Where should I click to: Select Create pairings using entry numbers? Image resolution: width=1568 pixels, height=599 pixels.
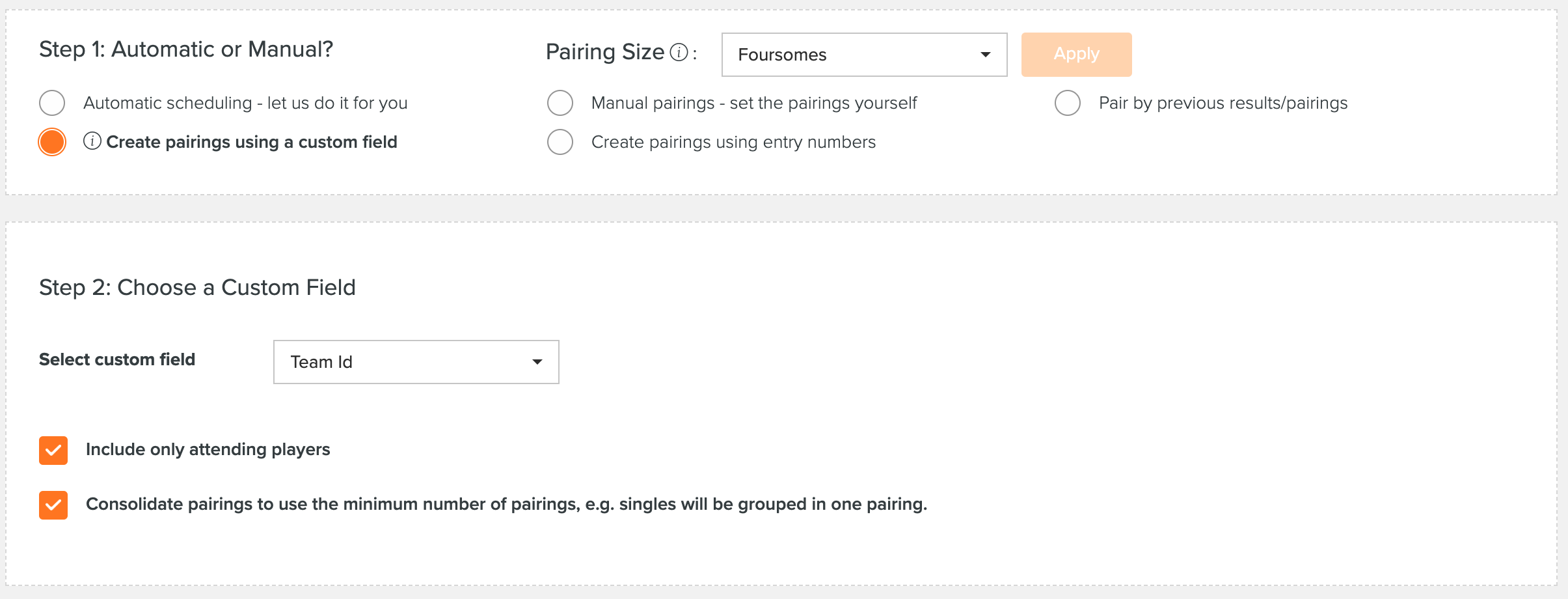560,142
